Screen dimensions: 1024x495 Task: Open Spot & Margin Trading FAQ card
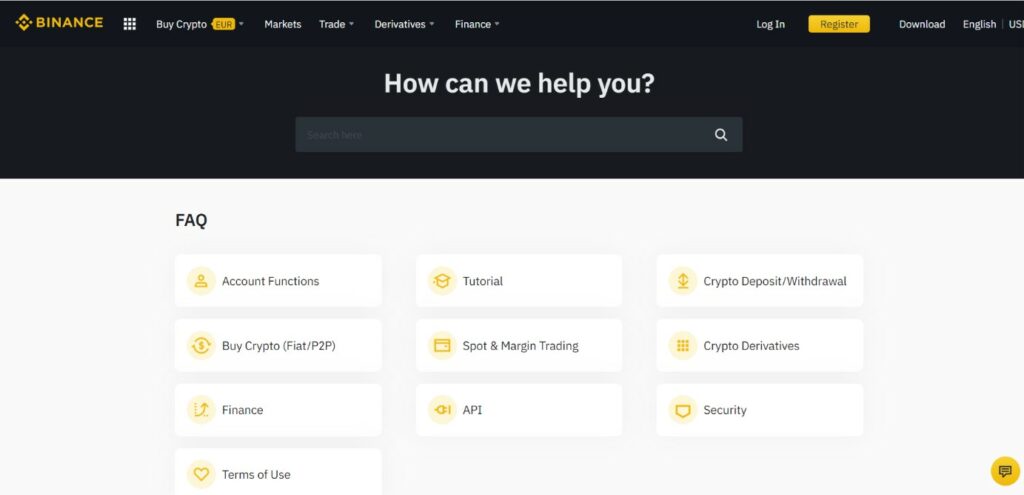519,346
